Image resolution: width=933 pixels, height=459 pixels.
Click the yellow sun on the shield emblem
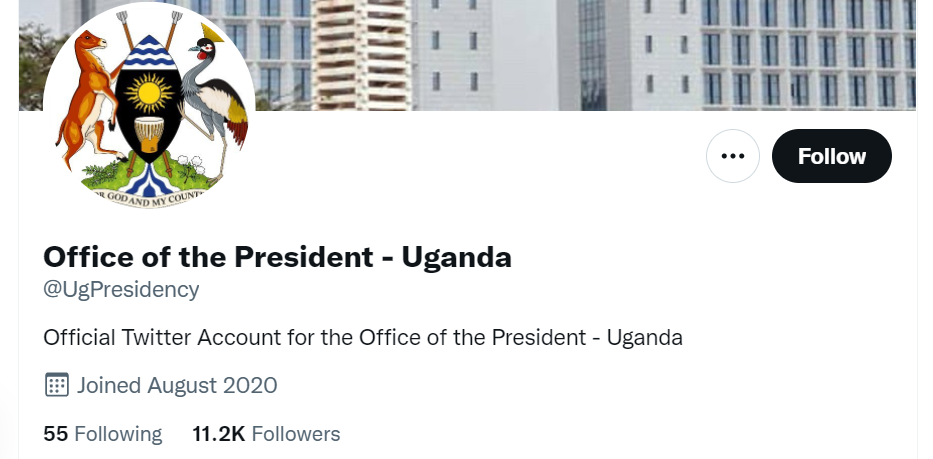coord(150,97)
